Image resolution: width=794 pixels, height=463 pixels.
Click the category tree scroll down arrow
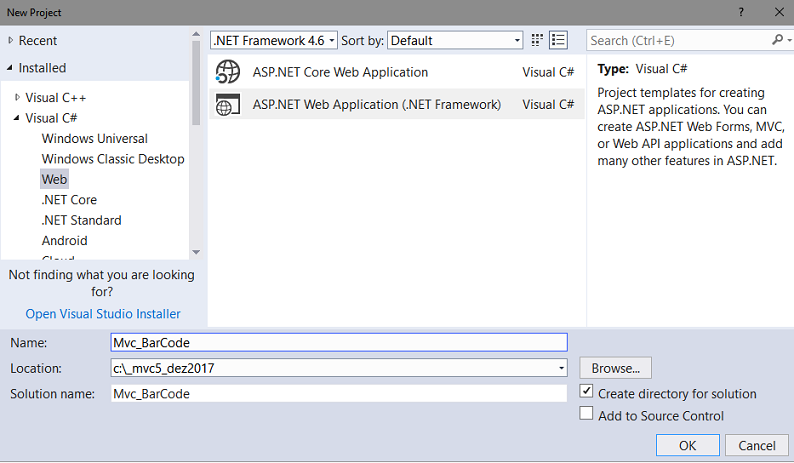[196, 252]
